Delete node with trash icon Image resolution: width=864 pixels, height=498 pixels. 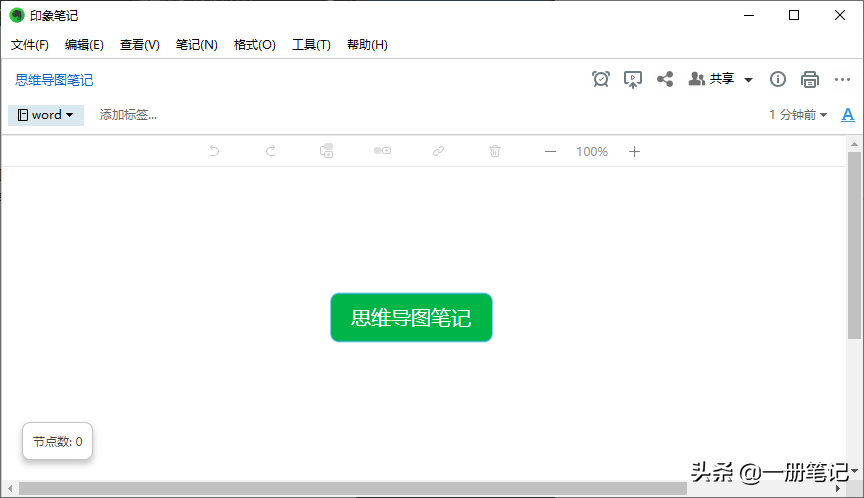pos(495,151)
